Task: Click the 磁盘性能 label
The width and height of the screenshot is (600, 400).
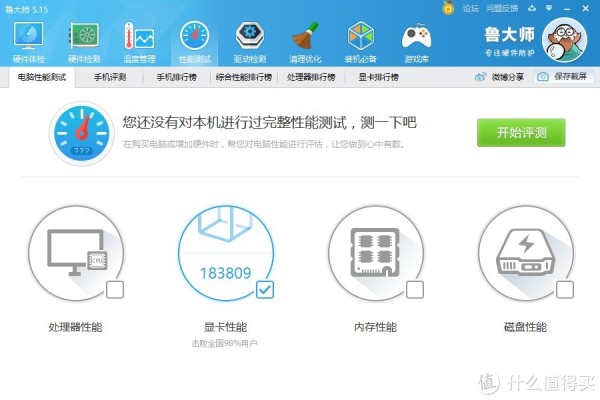Action: click(525, 327)
